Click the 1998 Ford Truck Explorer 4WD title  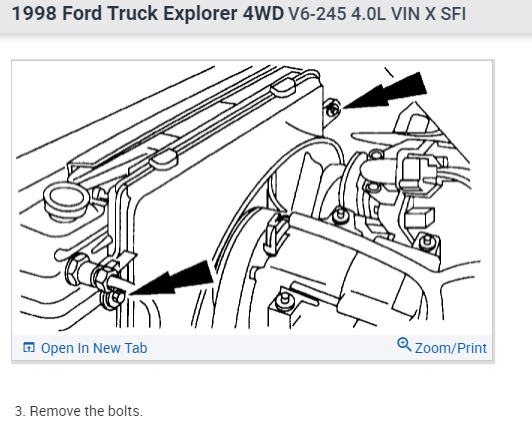148,14
